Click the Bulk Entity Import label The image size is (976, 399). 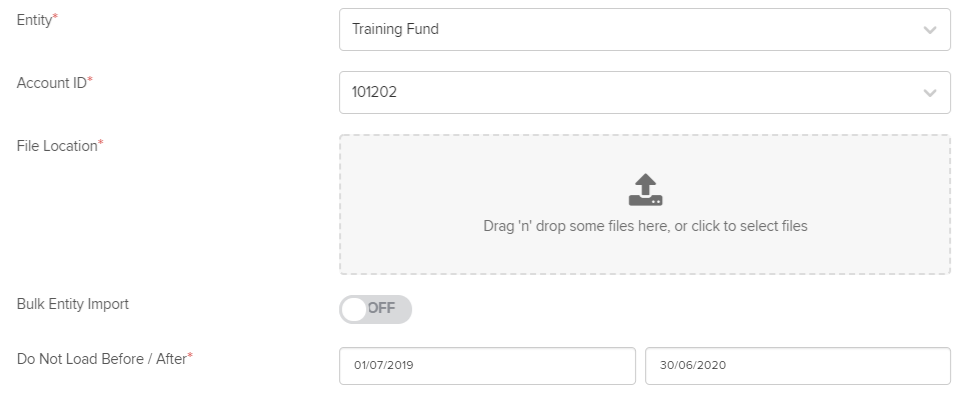(x=73, y=304)
